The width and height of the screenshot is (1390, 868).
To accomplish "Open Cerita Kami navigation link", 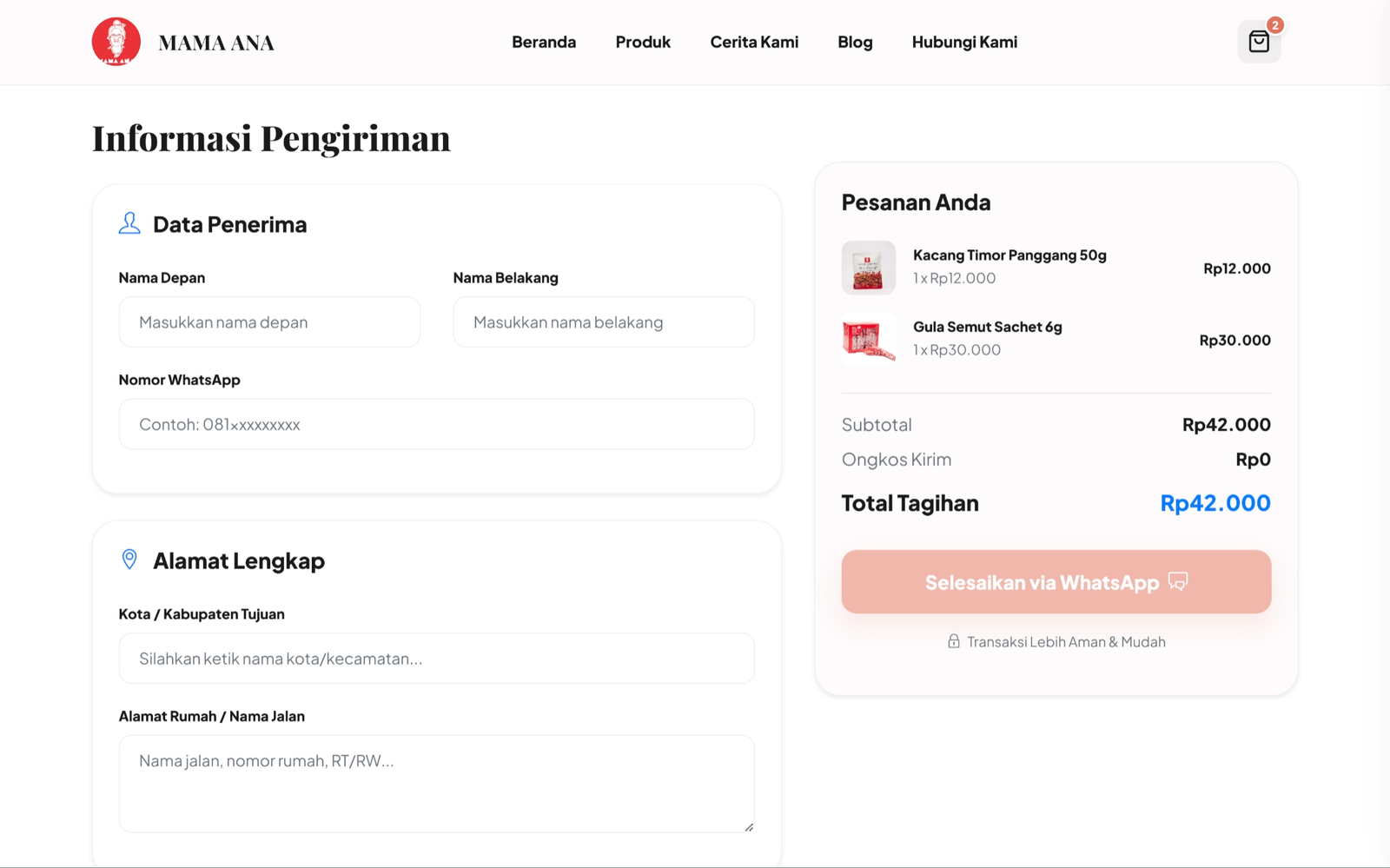I will click(x=754, y=42).
